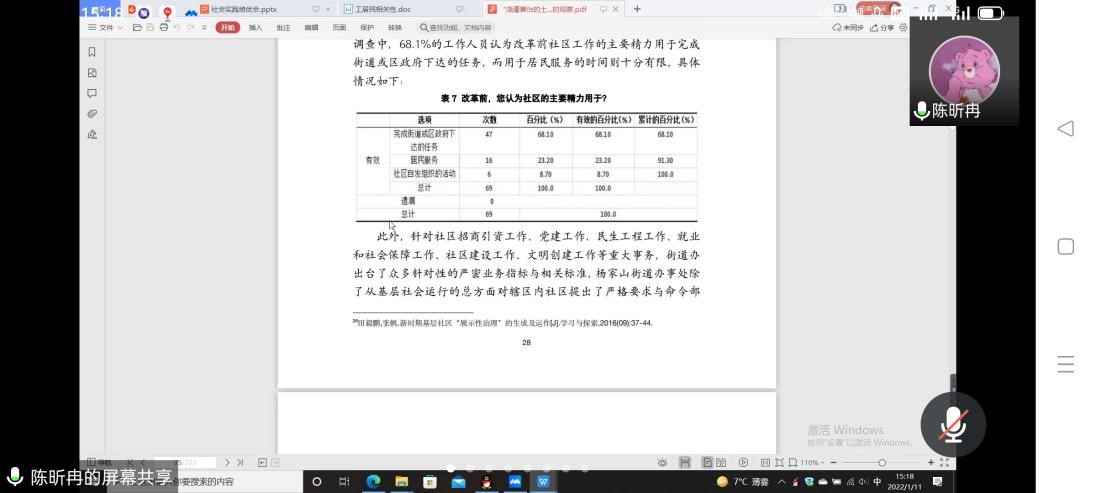Click the search box 查找功能、文档内容

point(455,28)
